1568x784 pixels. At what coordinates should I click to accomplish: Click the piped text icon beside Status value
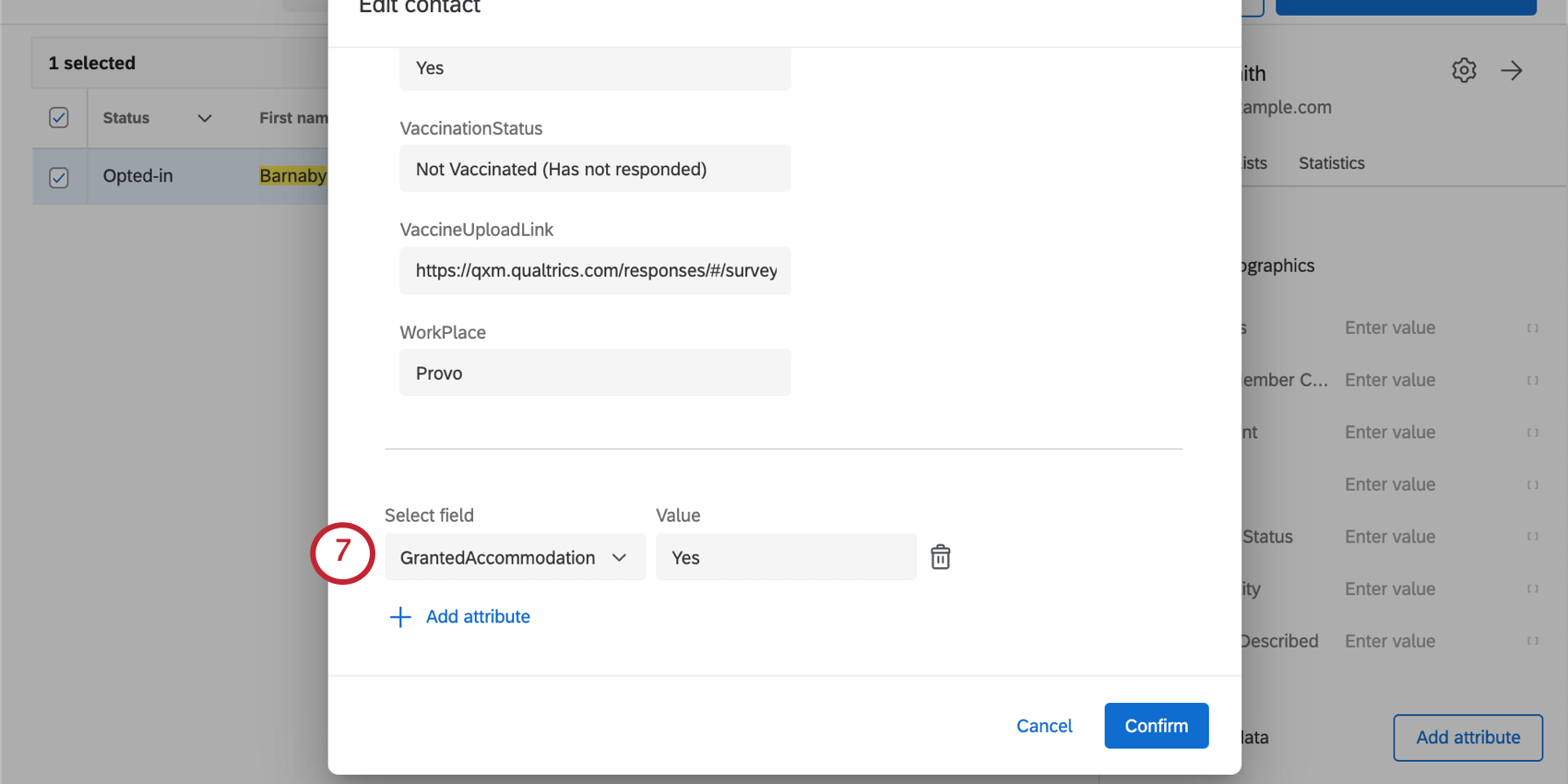(x=1532, y=537)
